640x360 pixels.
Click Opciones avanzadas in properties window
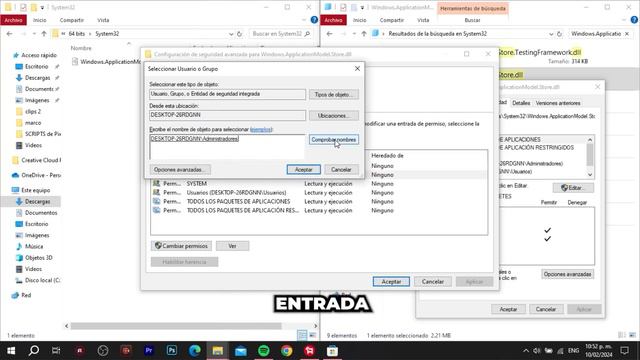(x=567, y=274)
